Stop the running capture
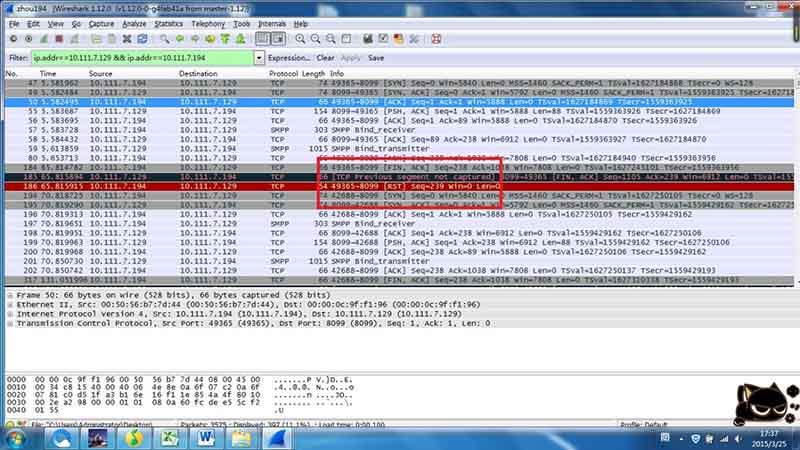The height and width of the screenshot is (450, 800). 59,39
